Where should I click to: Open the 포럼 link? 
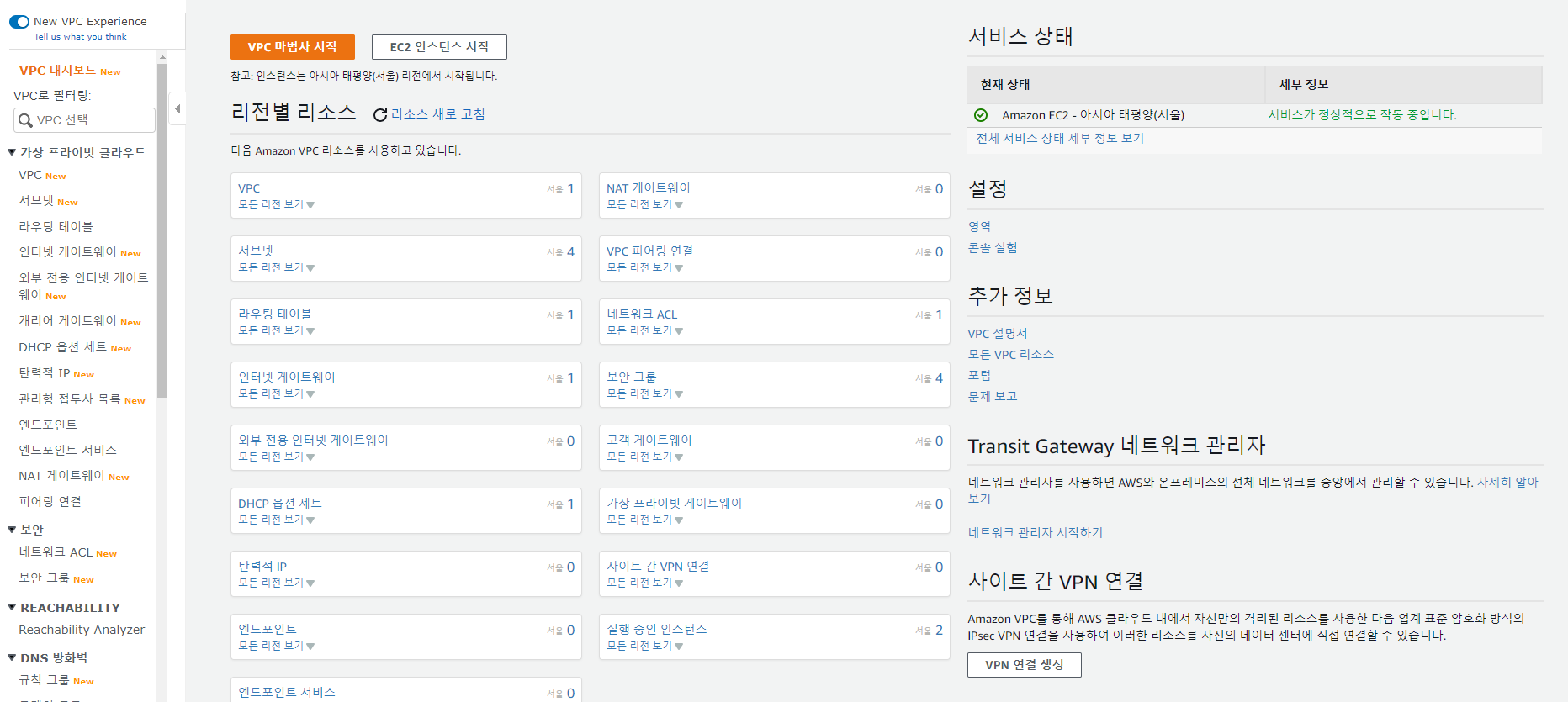(x=979, y=376)
